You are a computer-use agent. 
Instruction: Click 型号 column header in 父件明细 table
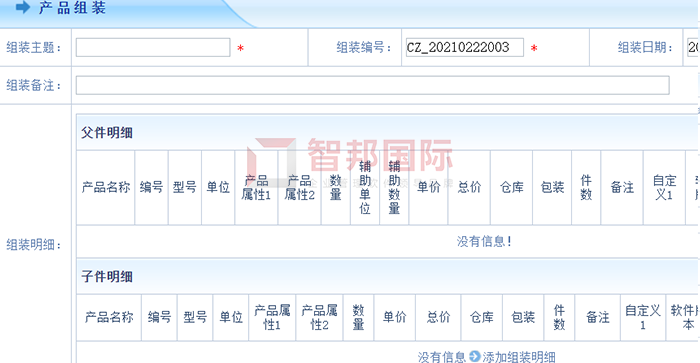coord(185,188)
